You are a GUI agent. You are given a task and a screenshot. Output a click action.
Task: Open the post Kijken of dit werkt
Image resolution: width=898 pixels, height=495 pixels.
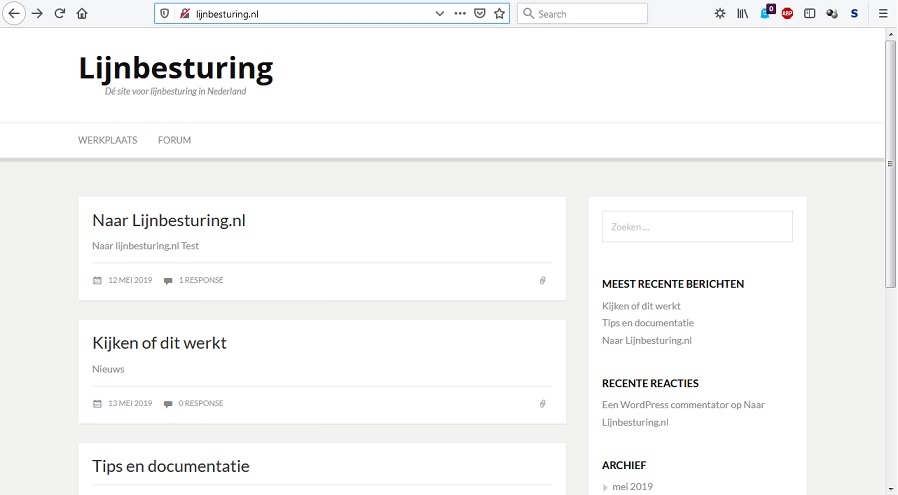point(159,343)
